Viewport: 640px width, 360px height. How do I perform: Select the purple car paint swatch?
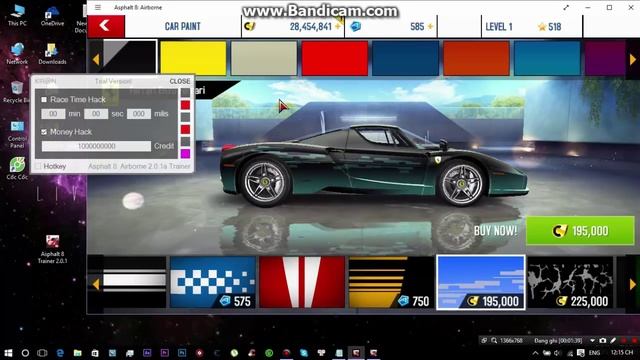[605, 58]
